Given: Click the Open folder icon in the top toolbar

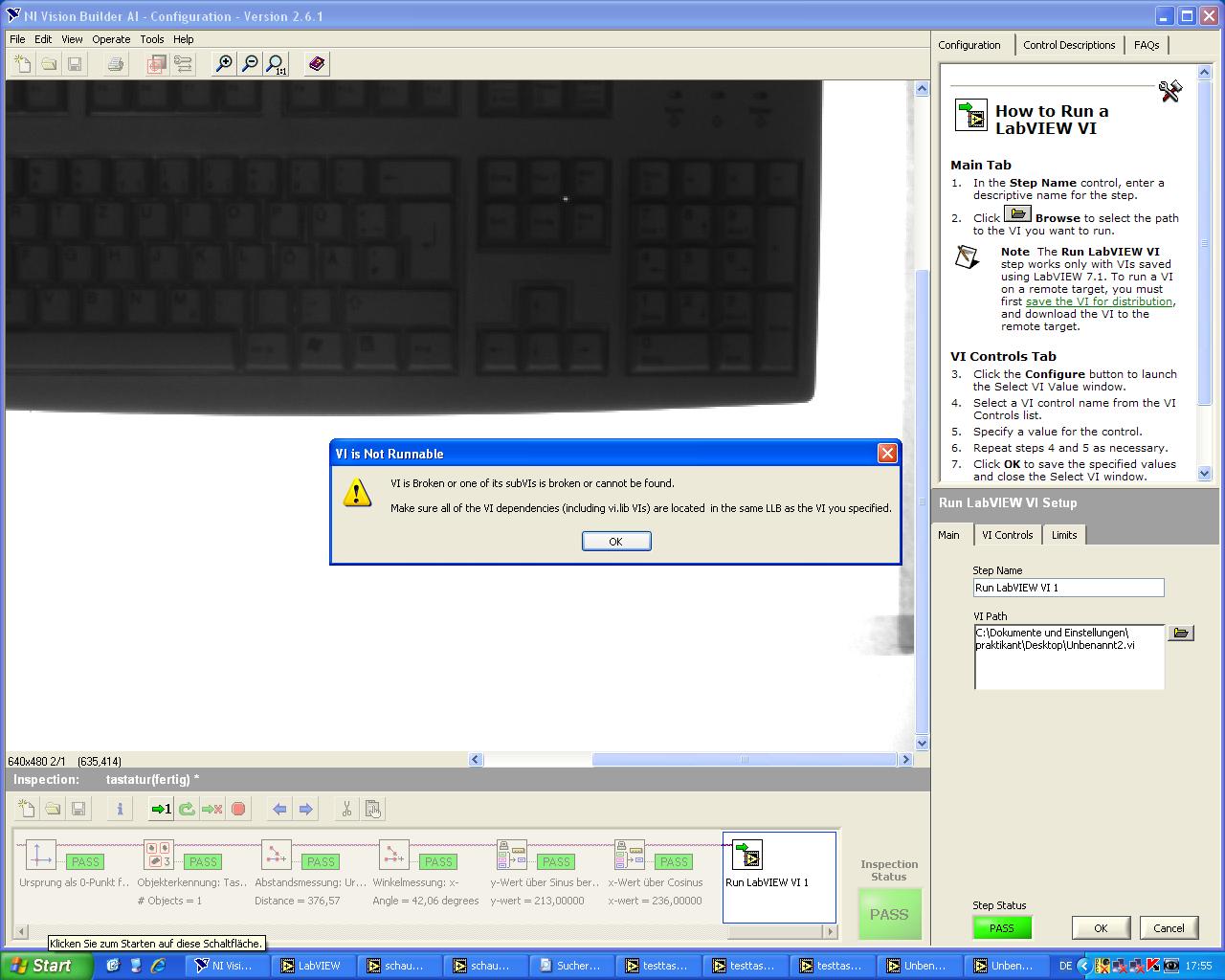Looking at the screenshot, I should (x=49, y=64).
